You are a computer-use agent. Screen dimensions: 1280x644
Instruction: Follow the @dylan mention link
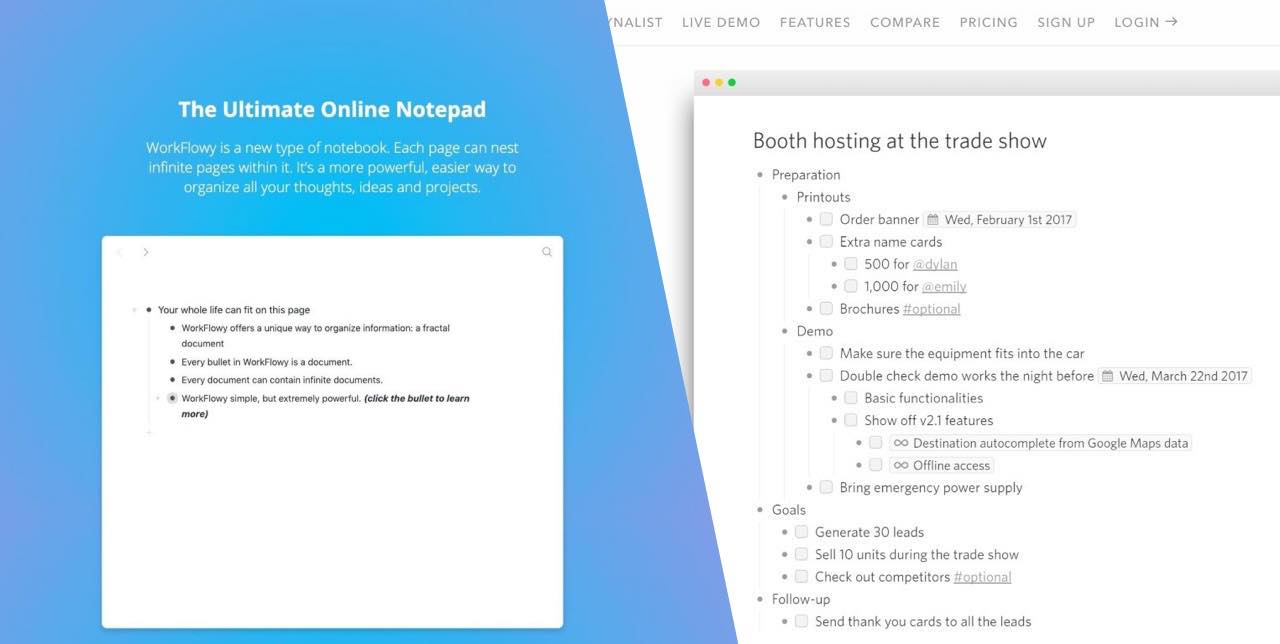[x=935, y=264]
